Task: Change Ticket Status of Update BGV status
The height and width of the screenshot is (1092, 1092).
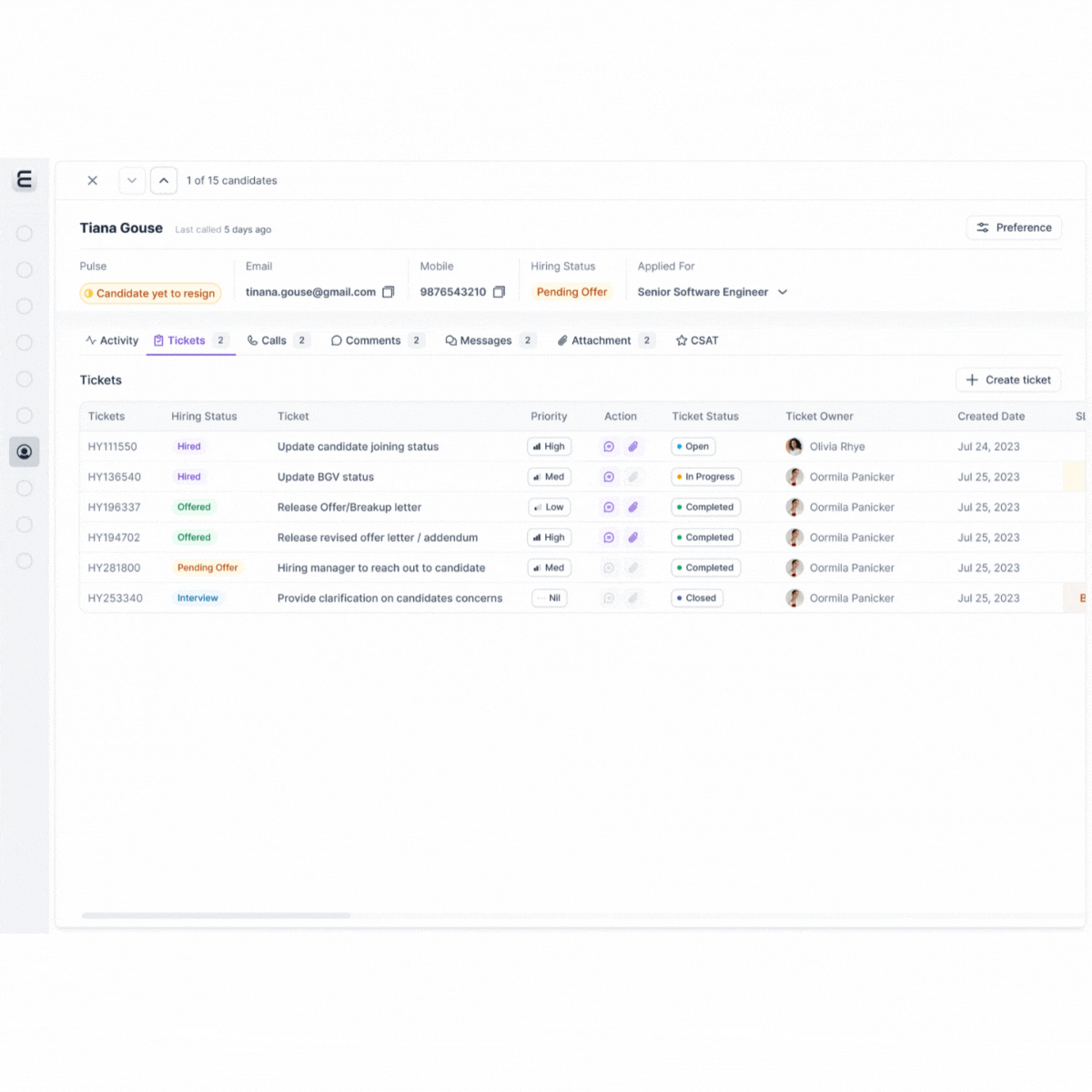Action: click(x=706, y=477)
